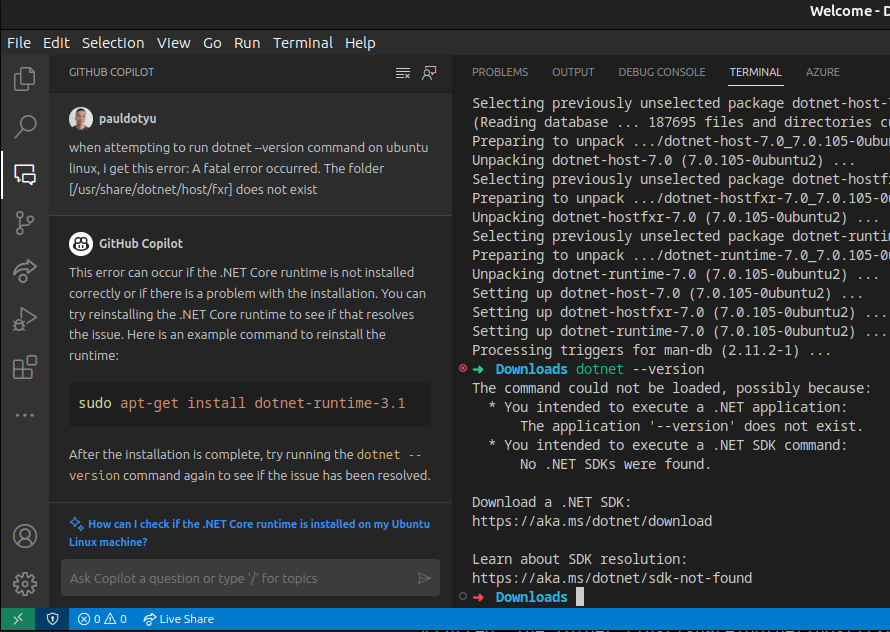890x632 pixels.
Task: Click the remote connection indicator
Action: (x=17, y=619)
